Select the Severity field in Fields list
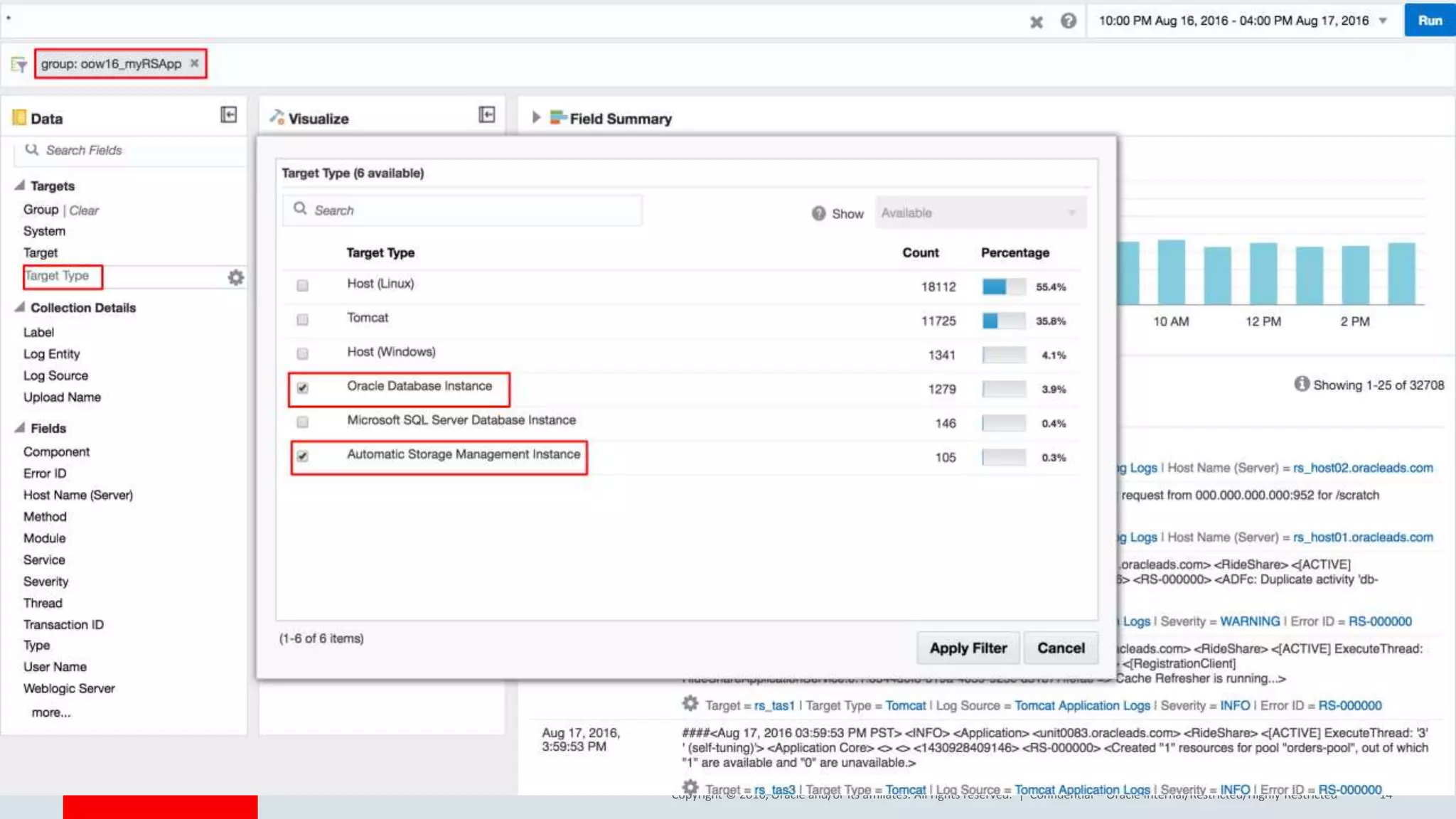This screenshot has height=819, width=1456. [45, 582]
